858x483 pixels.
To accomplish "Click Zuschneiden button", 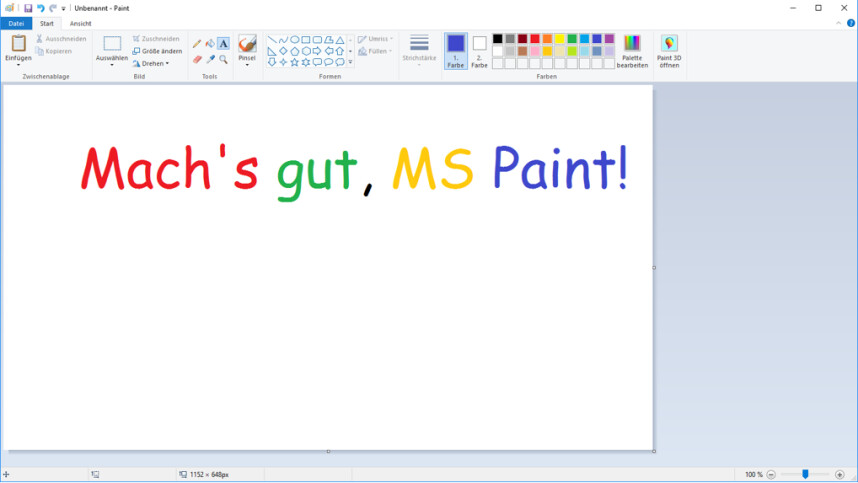I will pyautogui.click(x=156, y=39).
